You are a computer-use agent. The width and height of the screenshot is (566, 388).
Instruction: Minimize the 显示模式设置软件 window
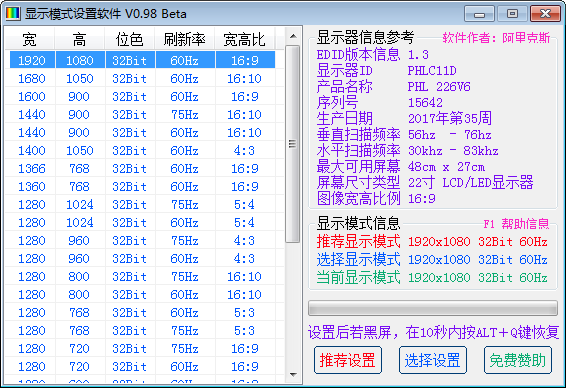(x=479, y=14)
